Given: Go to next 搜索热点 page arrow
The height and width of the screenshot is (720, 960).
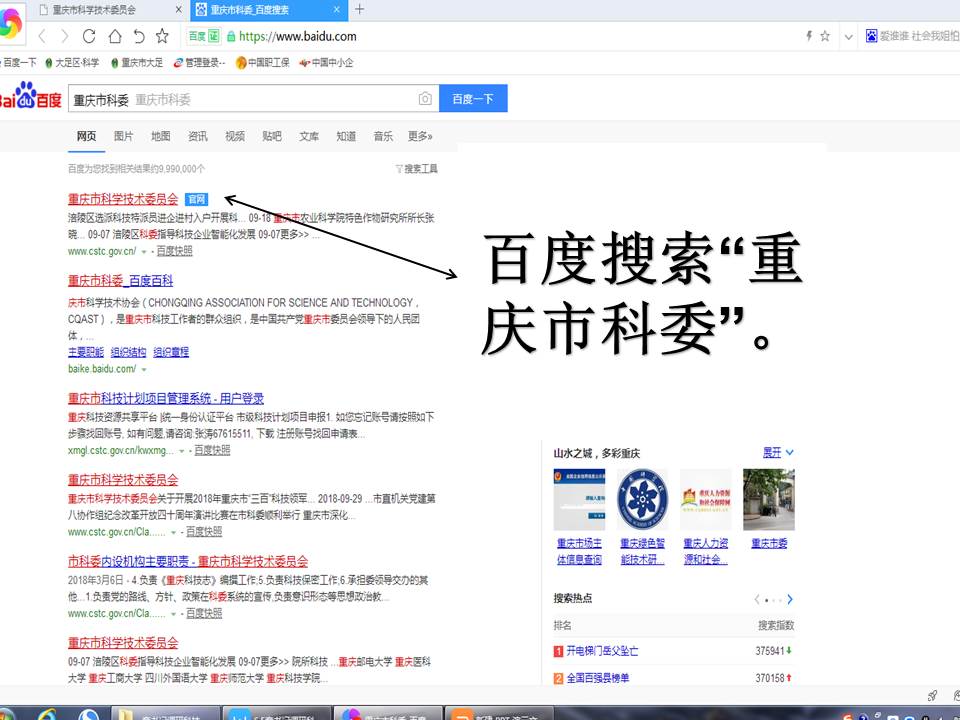Looking at the screenshot, I should pyautogui.click(x=790, y=599).
